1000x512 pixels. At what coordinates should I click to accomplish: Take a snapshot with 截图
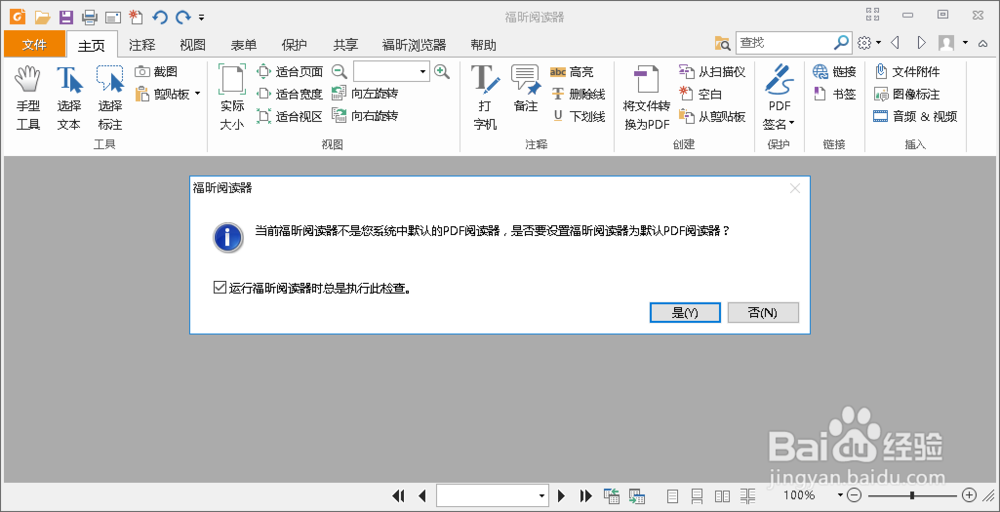click(156, 72)
